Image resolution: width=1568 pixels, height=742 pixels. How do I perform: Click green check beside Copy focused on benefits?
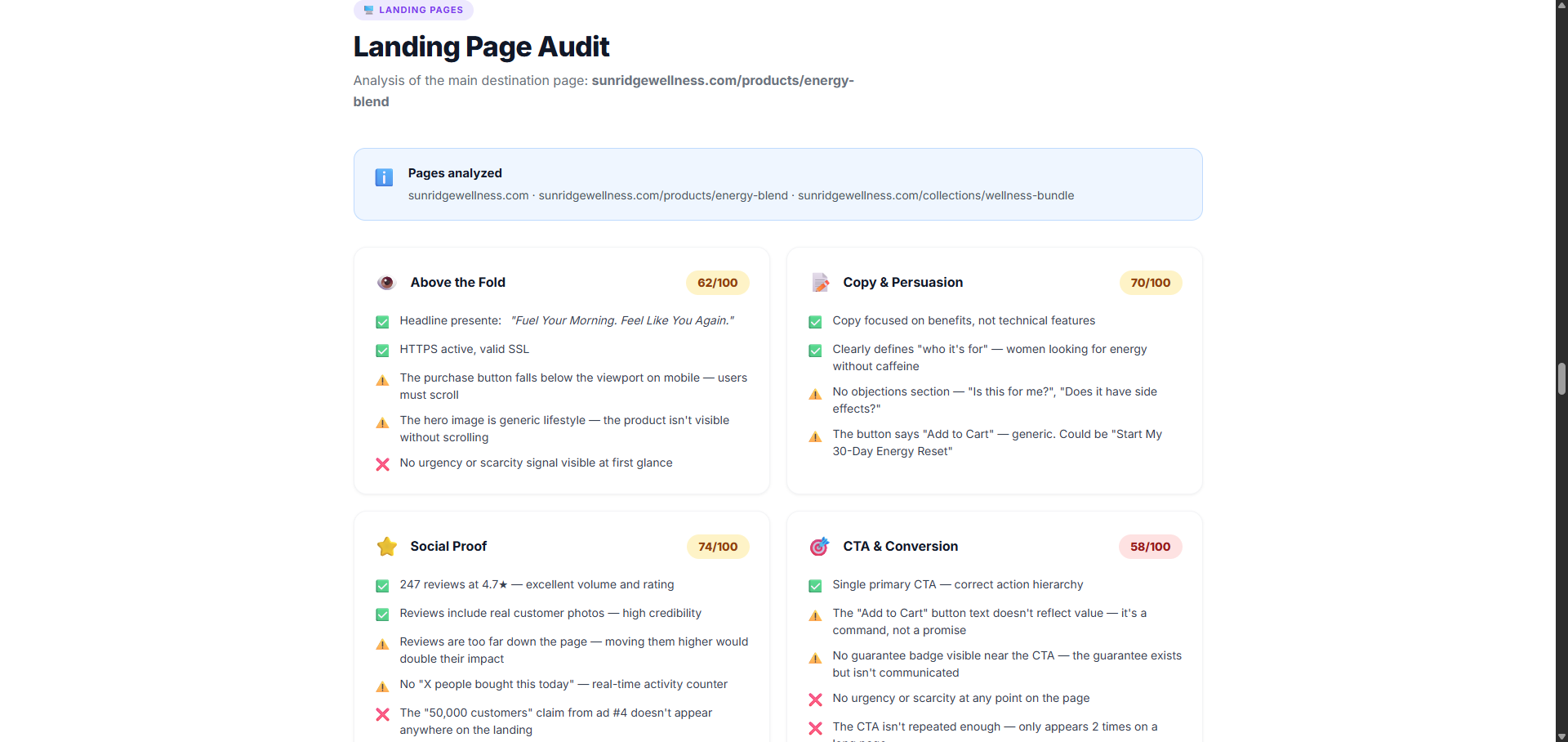click(815, 322)
